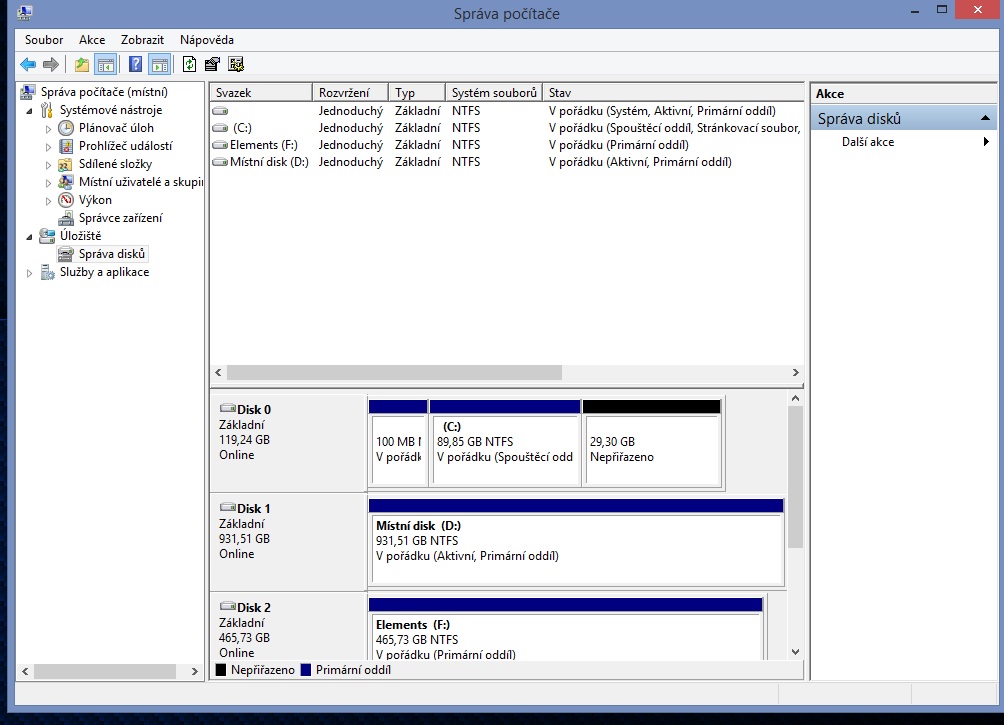The height and width of the screenshot is (725, 1004).
Task: Open disk Properties toolbar icon
Action: (x=212, y=65)
